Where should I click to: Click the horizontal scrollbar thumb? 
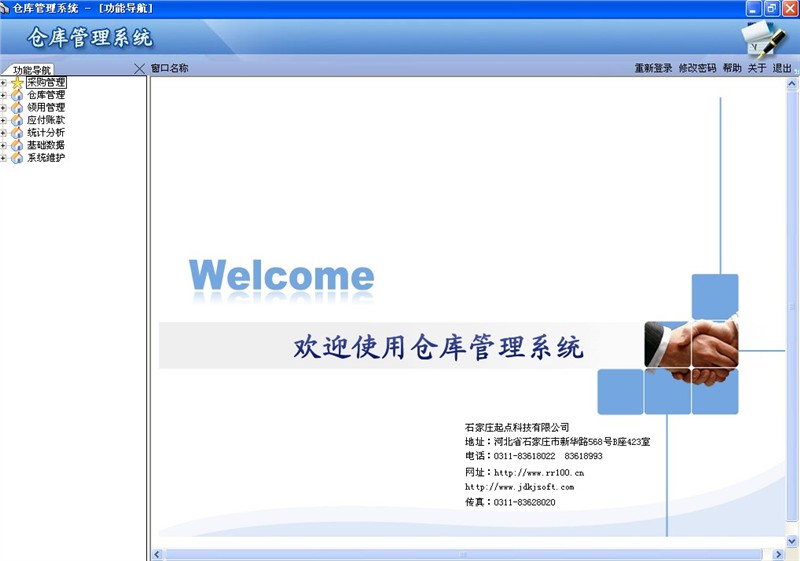[x=463, y=554]
